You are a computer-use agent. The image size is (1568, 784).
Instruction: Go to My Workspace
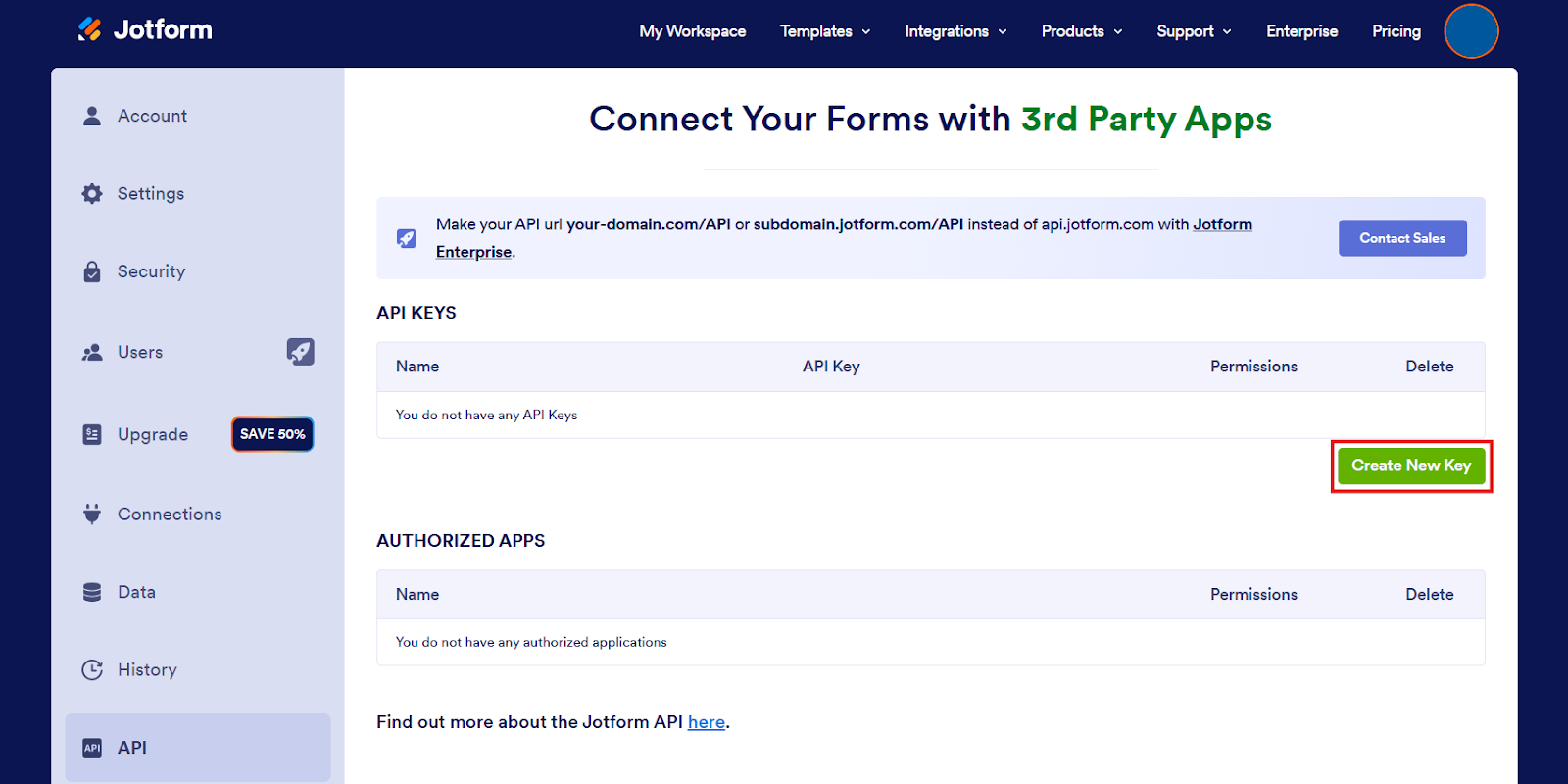[692, 31]
